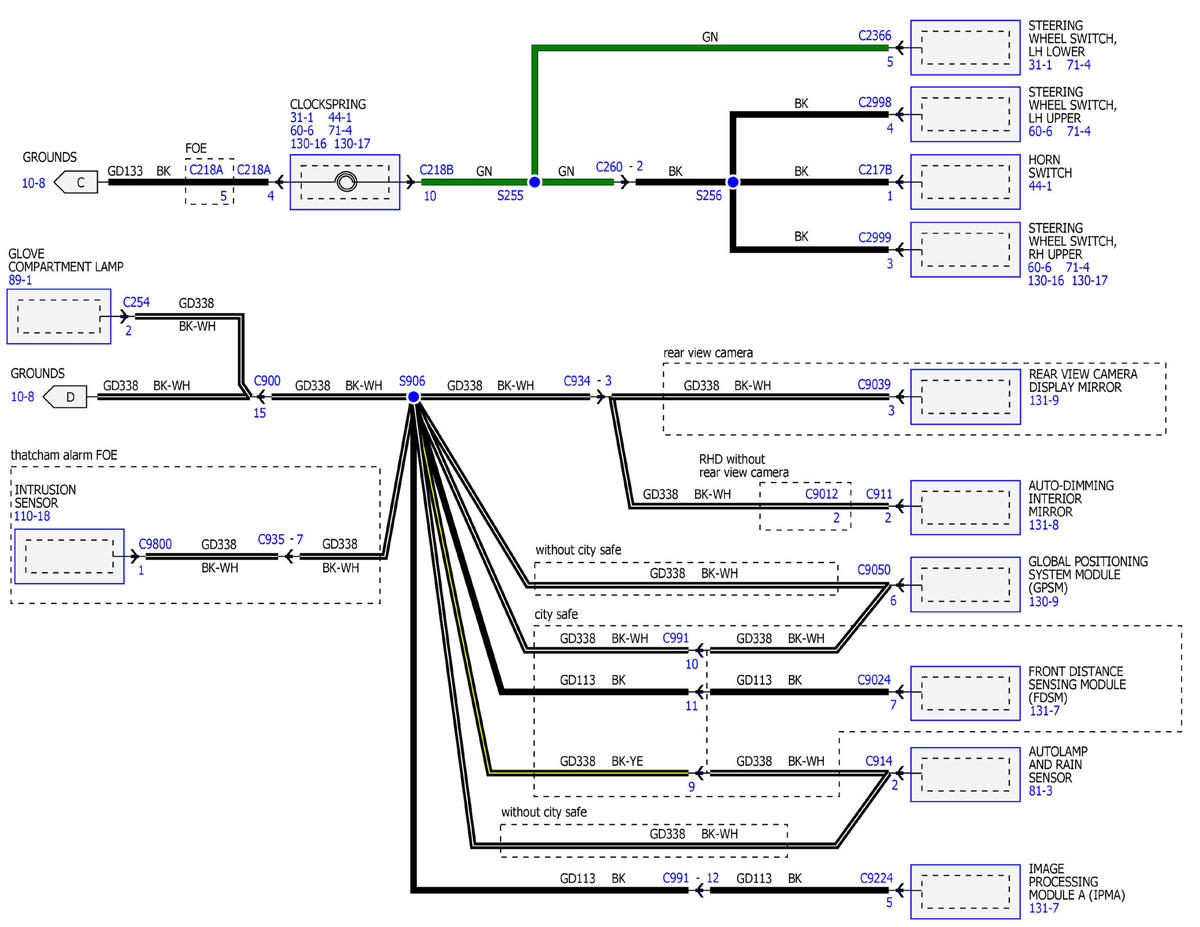Open page reference 130-9 for GPSM

[x=1044, y=601]
